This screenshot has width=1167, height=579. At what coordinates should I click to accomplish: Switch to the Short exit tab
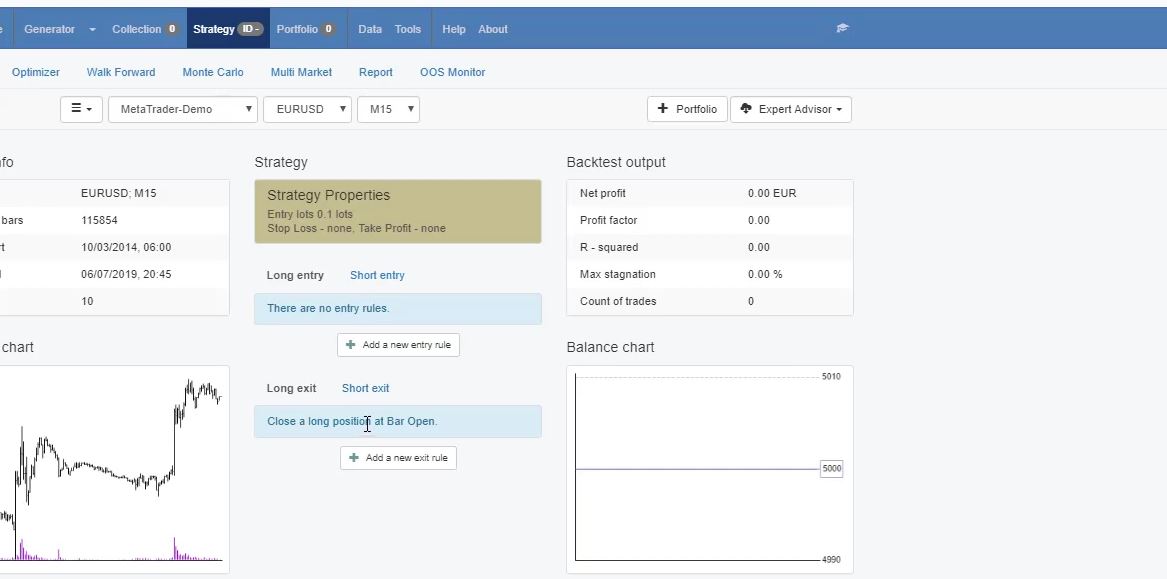point(365,388)
